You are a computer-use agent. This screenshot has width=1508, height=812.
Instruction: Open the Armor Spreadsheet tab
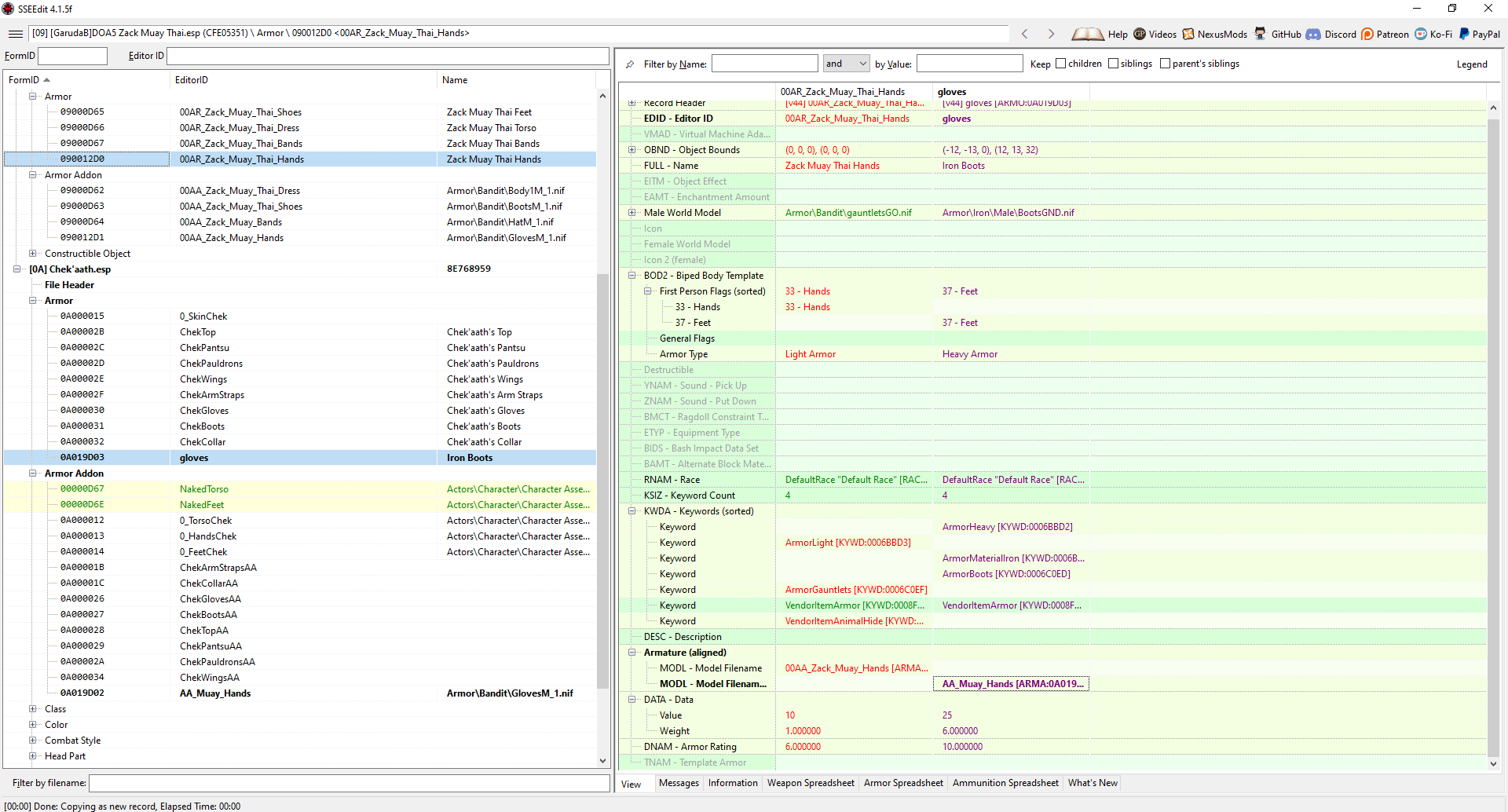point(903,783)
